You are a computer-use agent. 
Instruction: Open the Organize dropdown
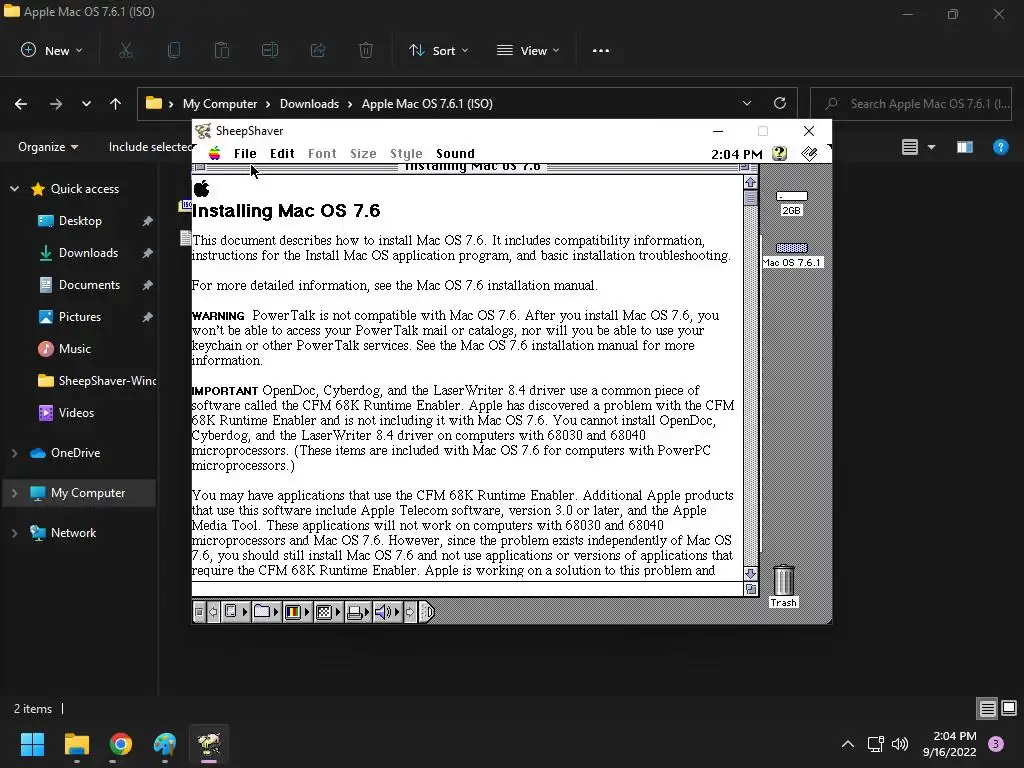48,147
